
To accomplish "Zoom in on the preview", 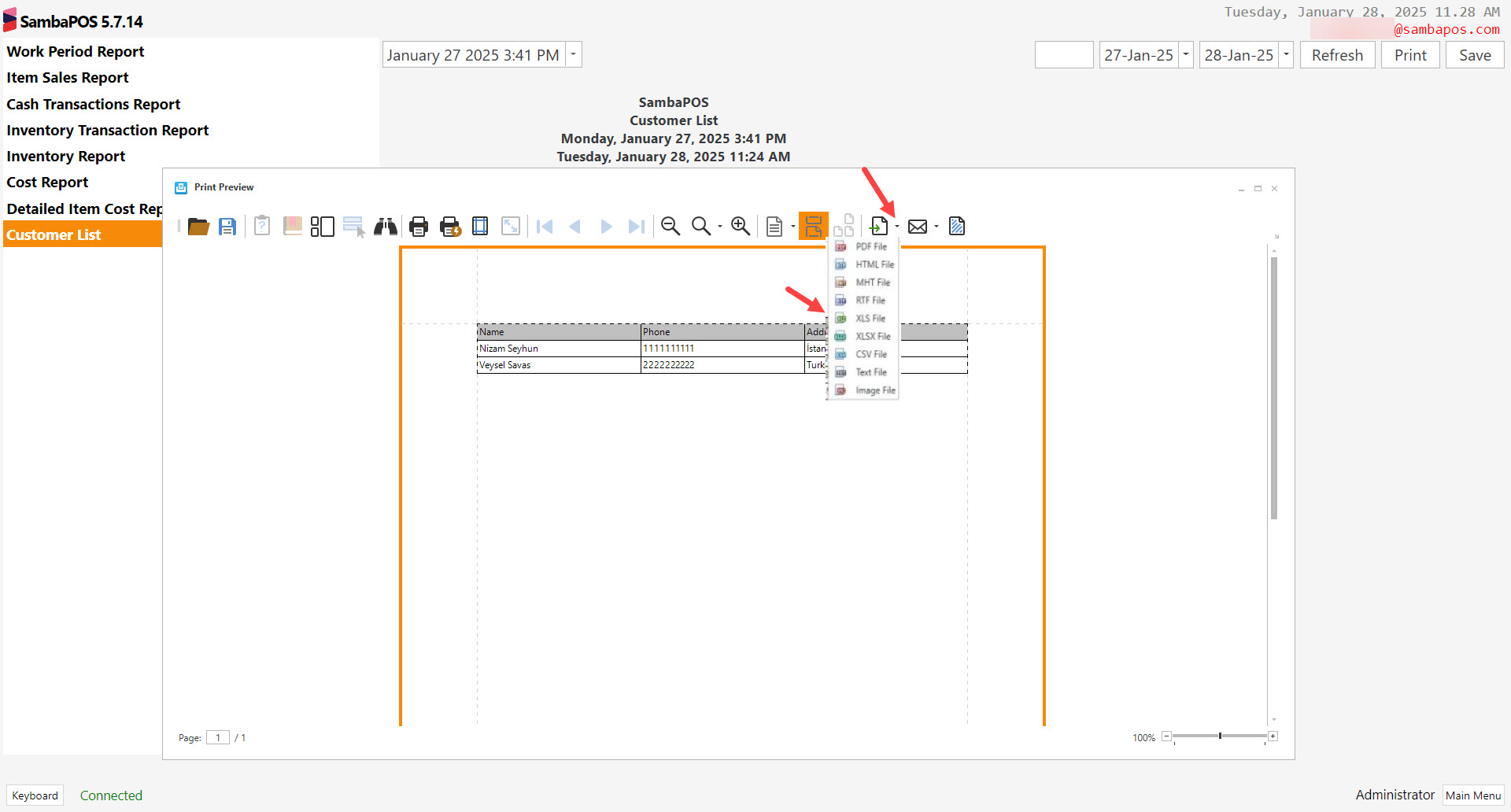I will click(x=741, y=226).
